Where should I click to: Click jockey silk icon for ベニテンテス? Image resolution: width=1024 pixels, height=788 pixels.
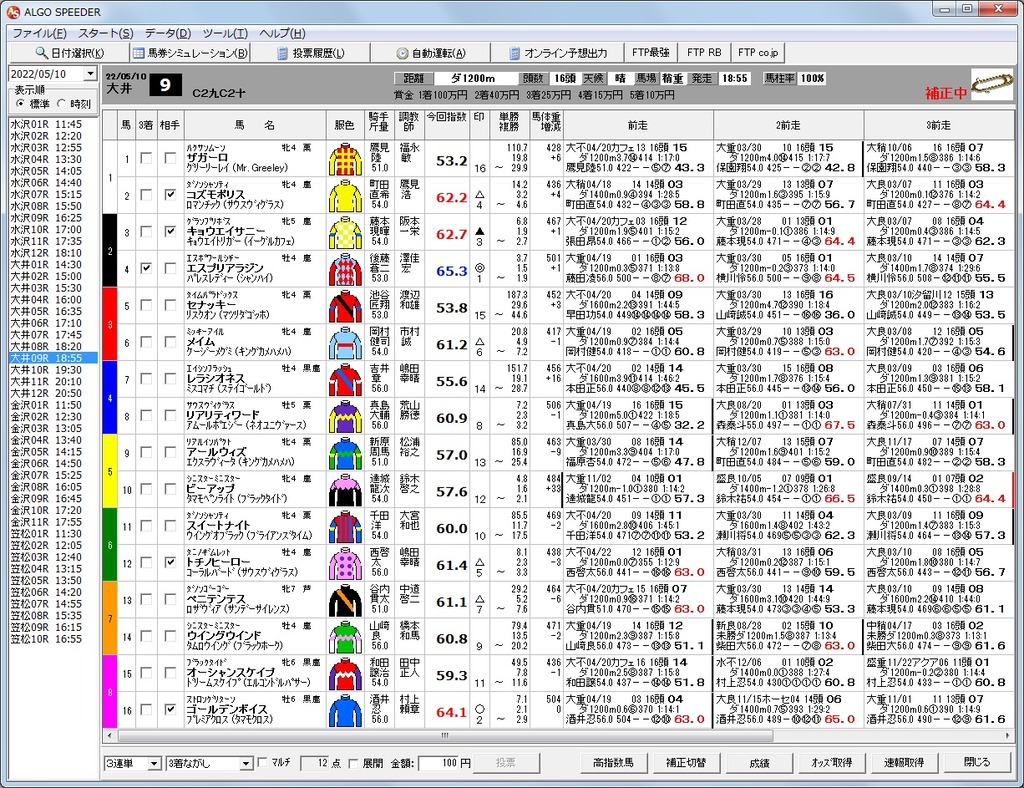345,600
